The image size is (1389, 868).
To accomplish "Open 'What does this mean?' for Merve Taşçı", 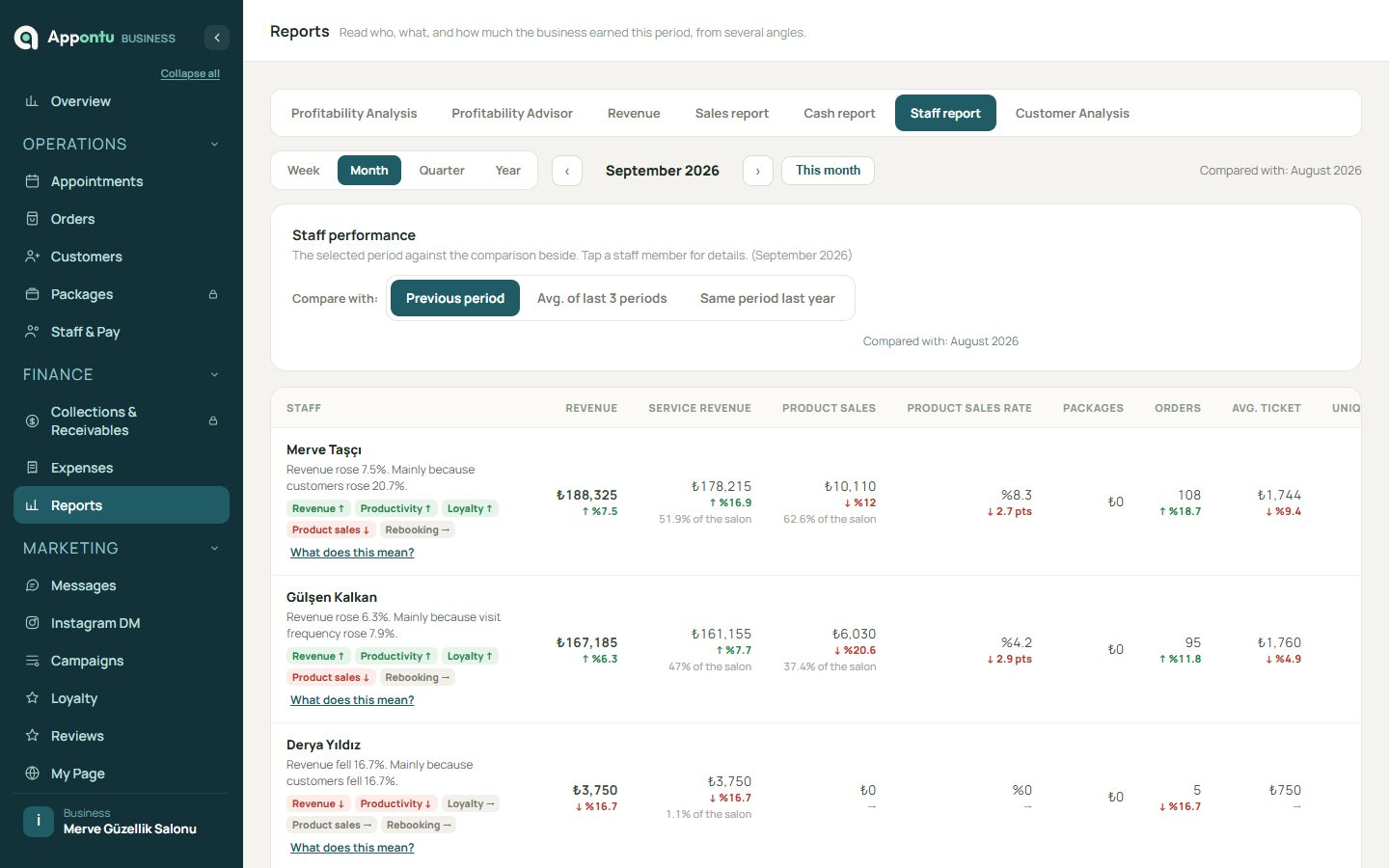I will click(352, 553).
